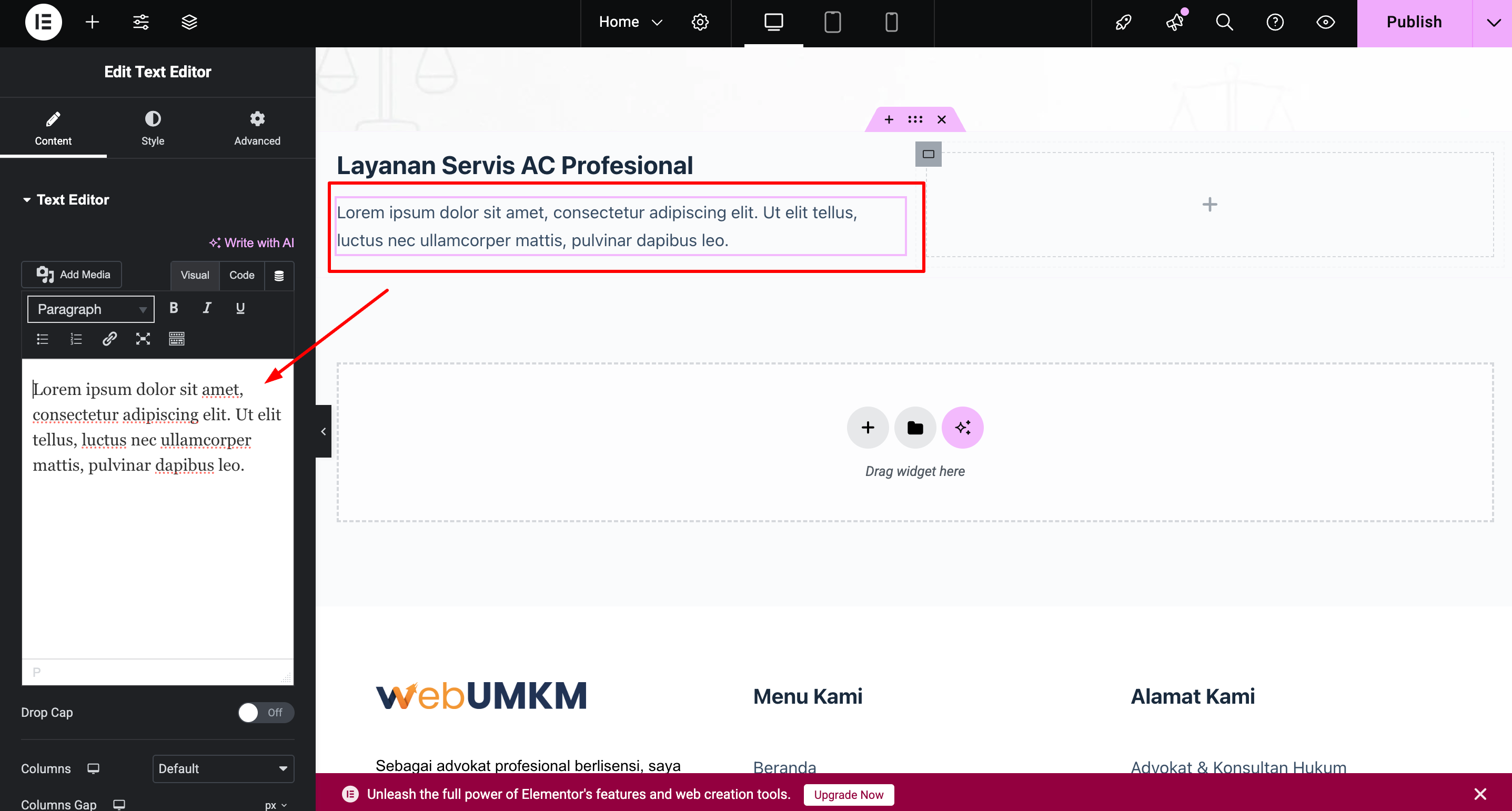Open the Paragraph format dropdown
The width and height of the screenshot is (1512, 811).
91,309
